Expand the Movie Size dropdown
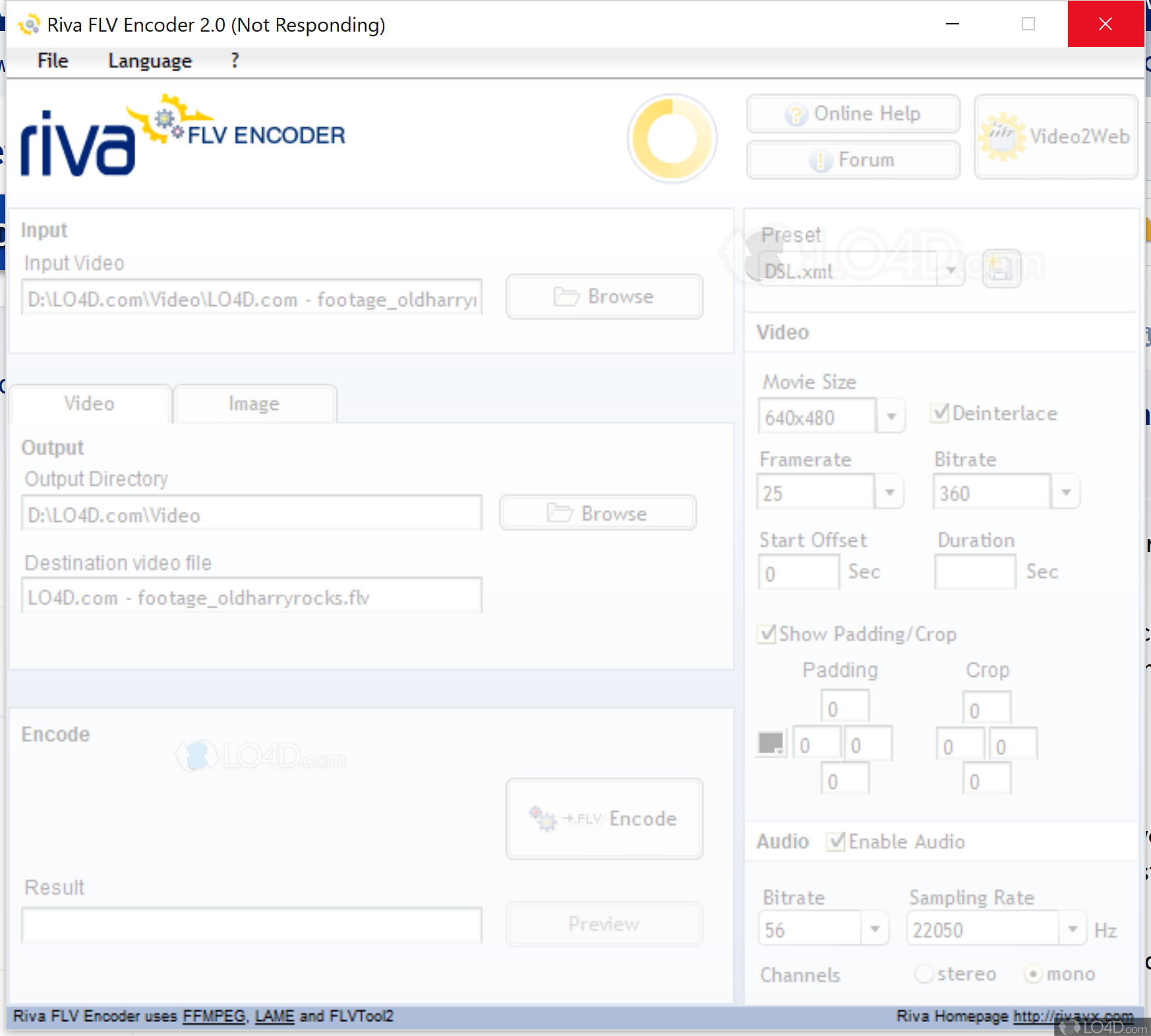This screenshot has width=1151, height=1036. [892, 416]
